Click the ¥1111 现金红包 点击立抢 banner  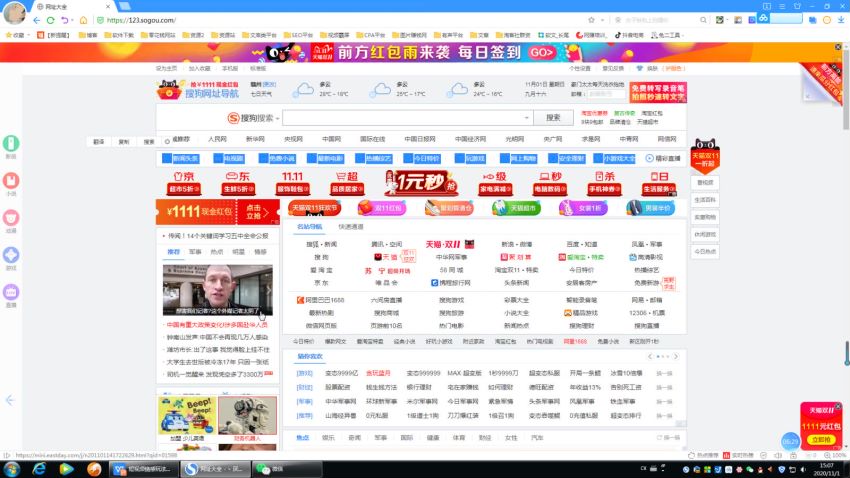217,212
